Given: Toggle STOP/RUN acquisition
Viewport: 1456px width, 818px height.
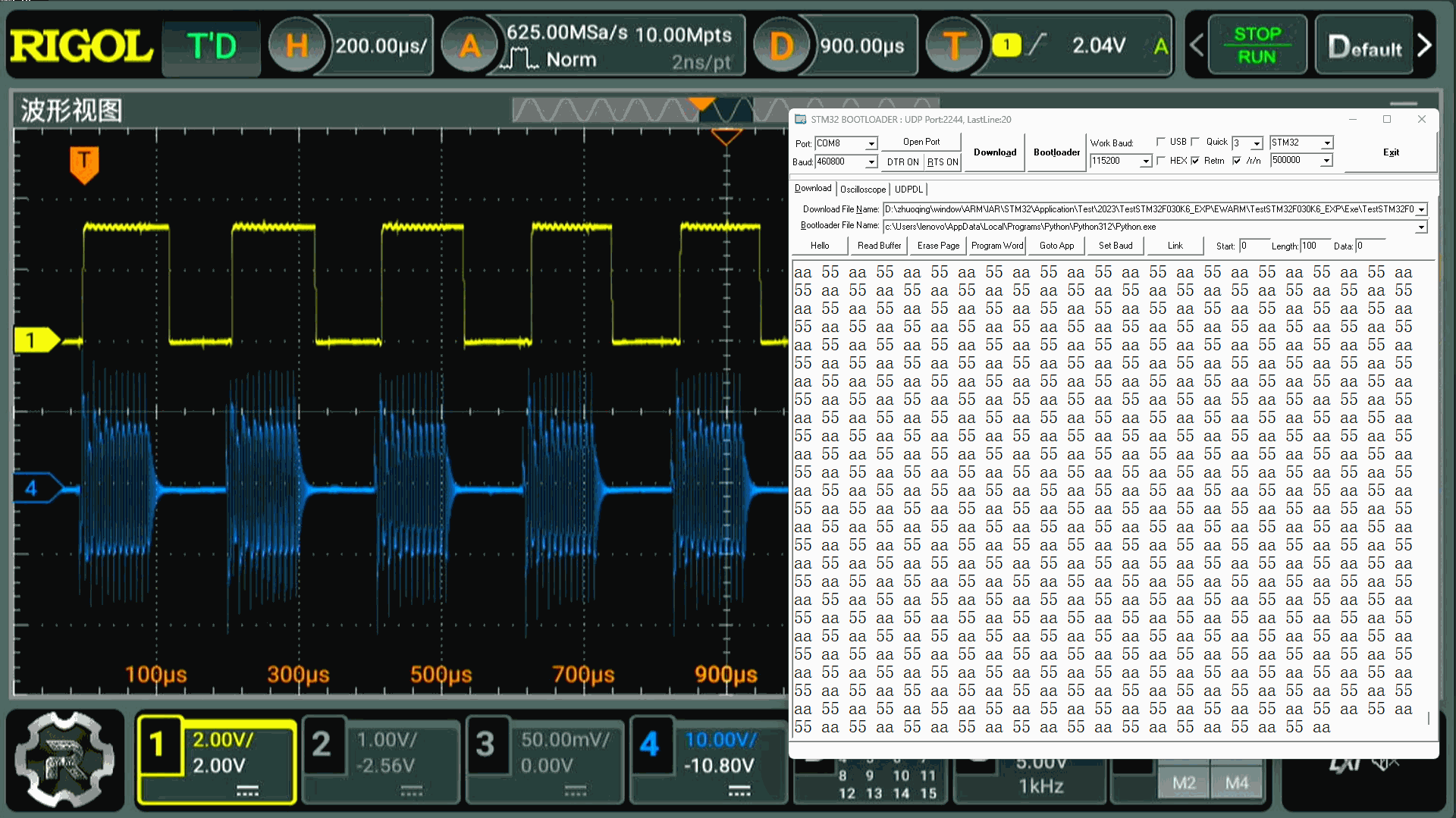Looking at the screenshot, I should [x=1257, y=46].
